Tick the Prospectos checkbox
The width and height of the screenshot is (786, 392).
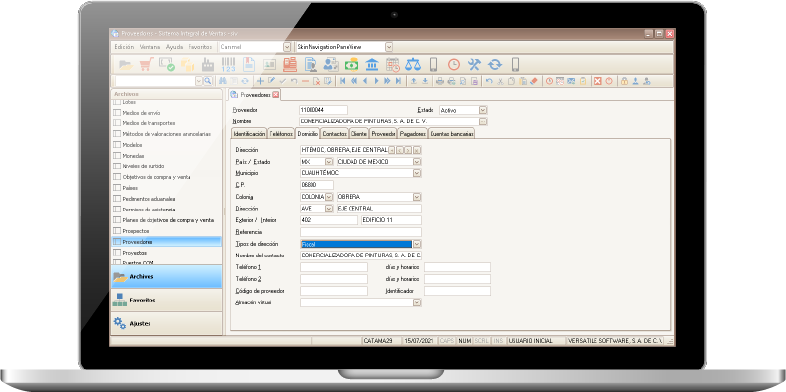(x=117, y=231)
